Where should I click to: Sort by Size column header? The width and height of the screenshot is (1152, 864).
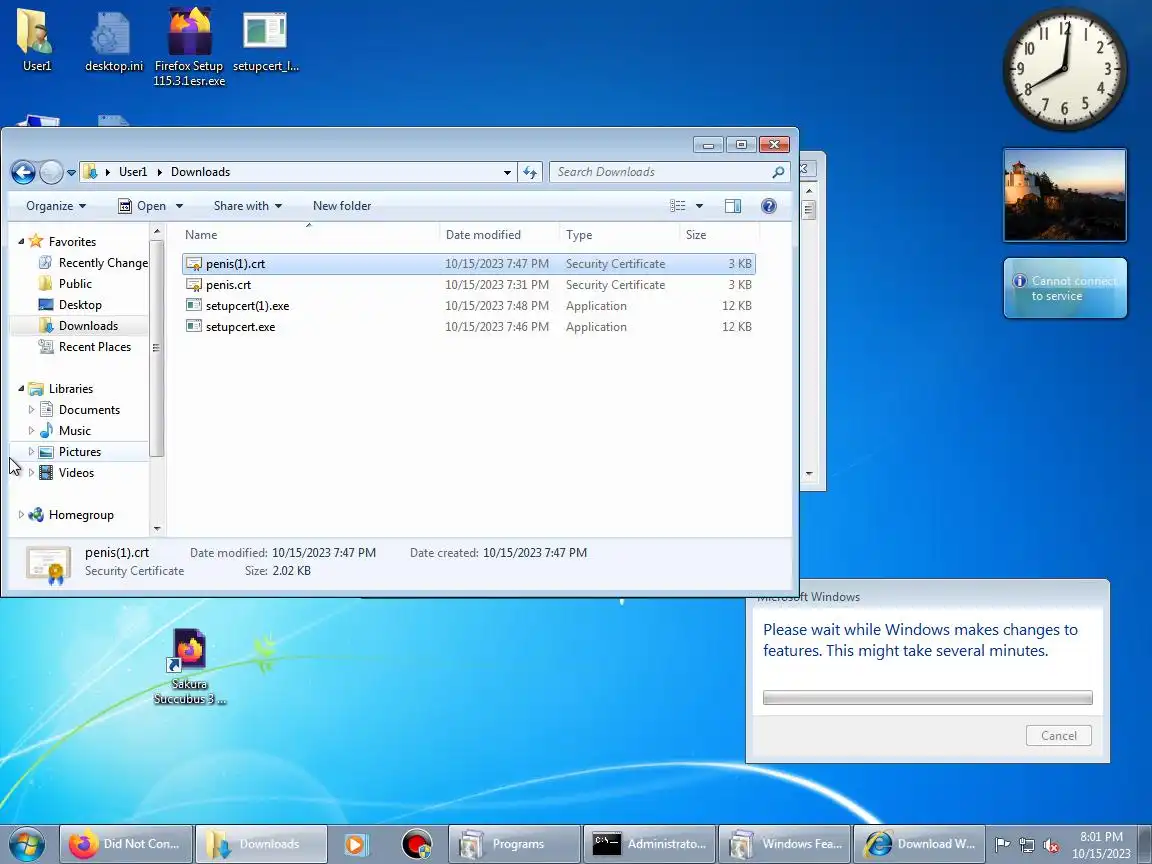[x=719, y=234]
